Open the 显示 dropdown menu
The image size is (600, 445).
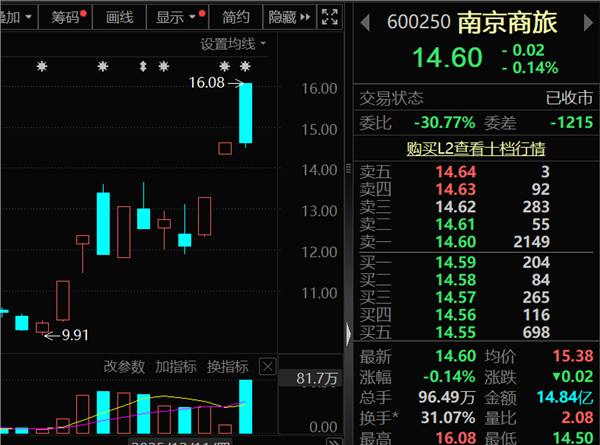[177, 17]
